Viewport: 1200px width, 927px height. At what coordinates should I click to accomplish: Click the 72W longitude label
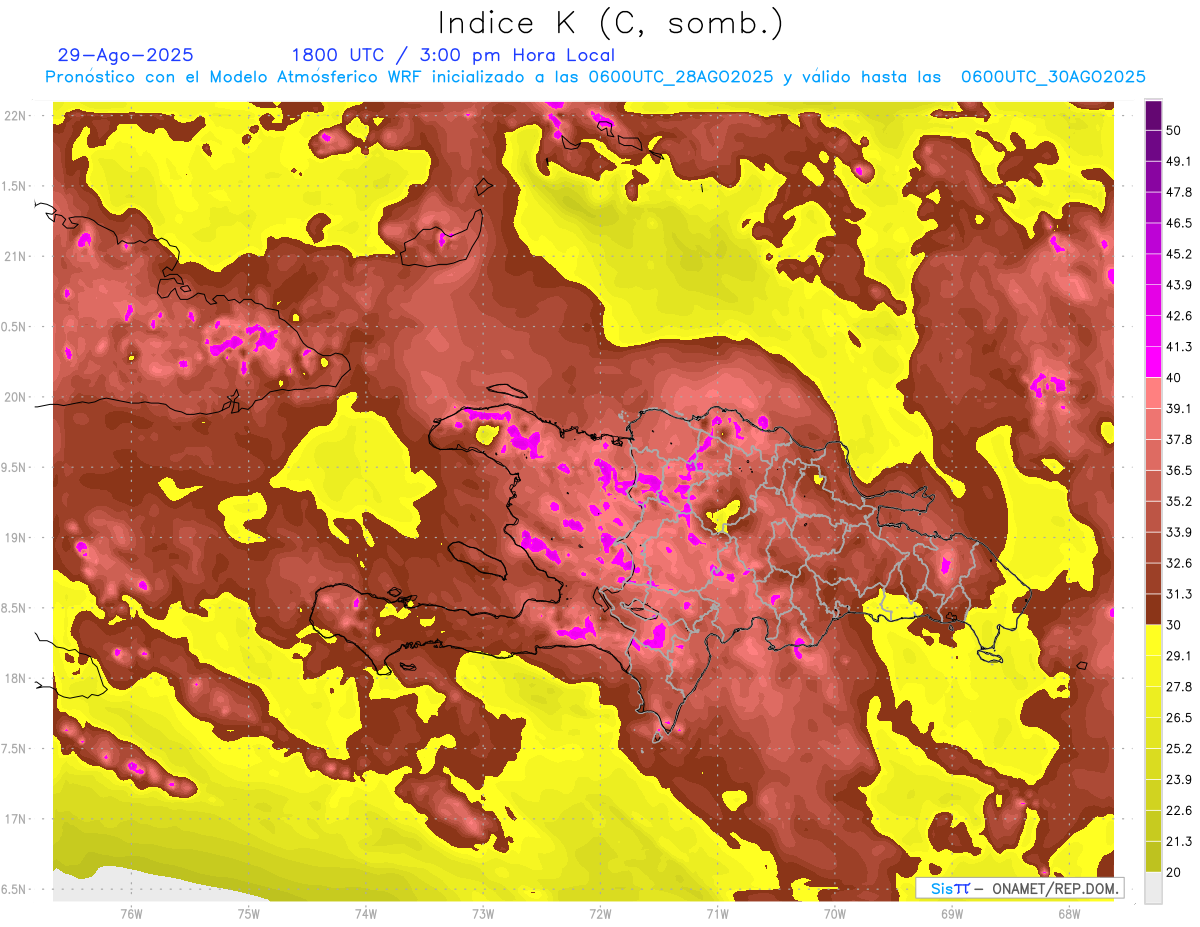pos(600,913)
